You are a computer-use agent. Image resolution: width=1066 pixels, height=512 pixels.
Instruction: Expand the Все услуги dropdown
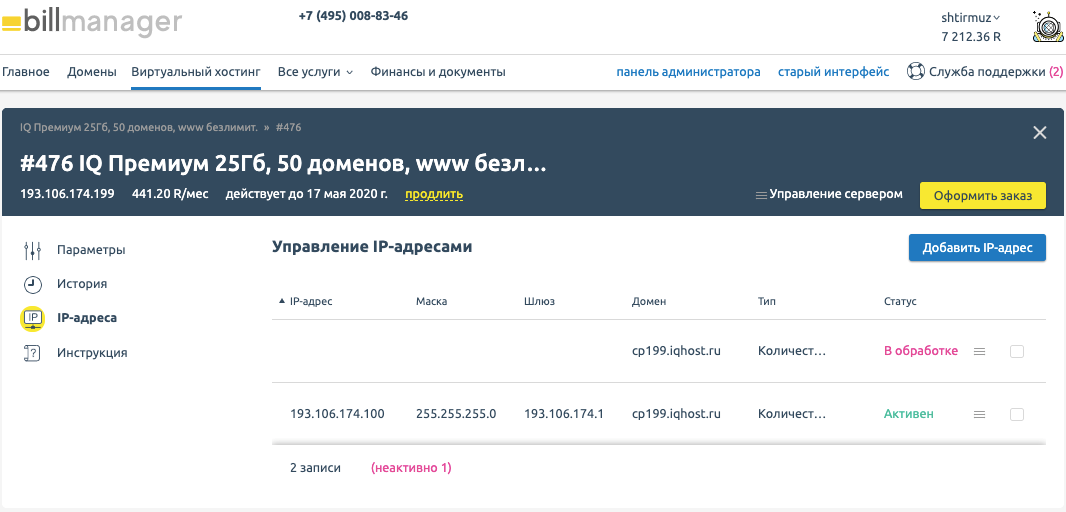315,72
